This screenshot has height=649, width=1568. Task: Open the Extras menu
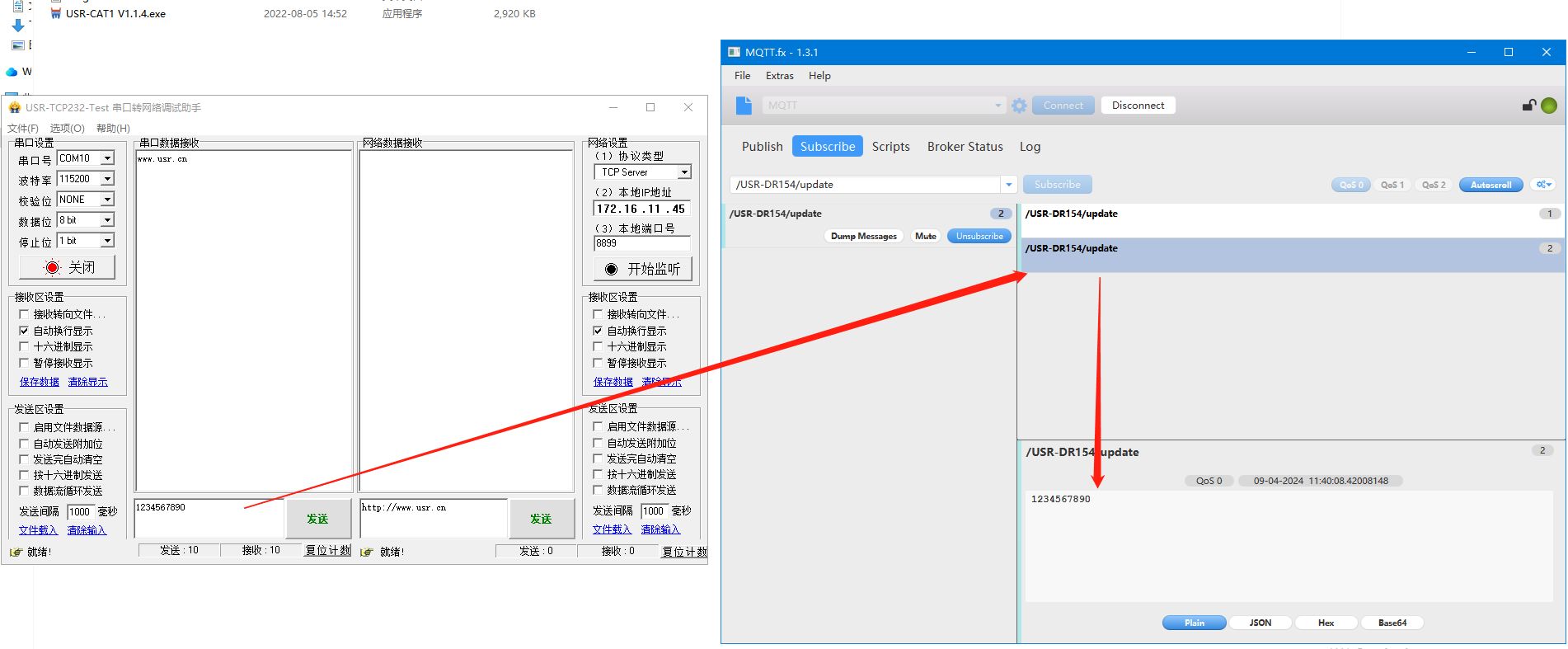coord(779,76)
